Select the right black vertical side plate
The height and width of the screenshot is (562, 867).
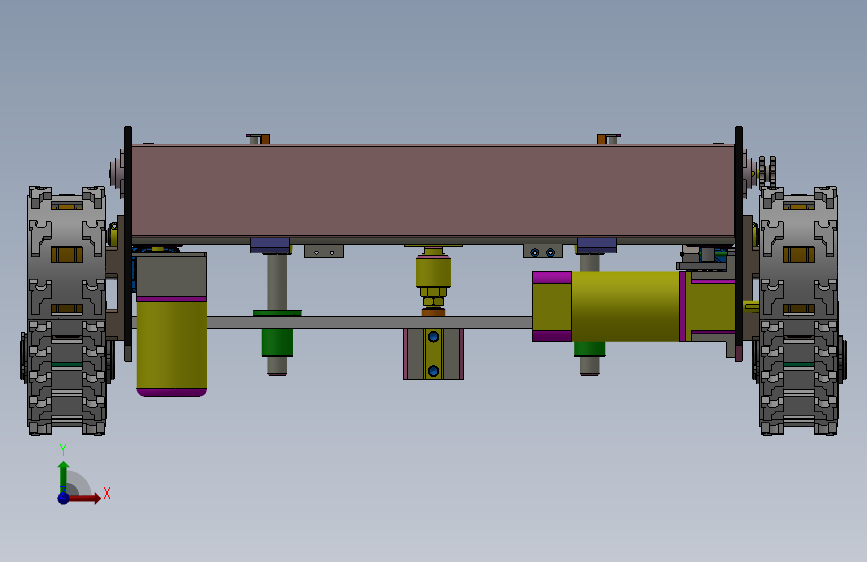[739, 243]
